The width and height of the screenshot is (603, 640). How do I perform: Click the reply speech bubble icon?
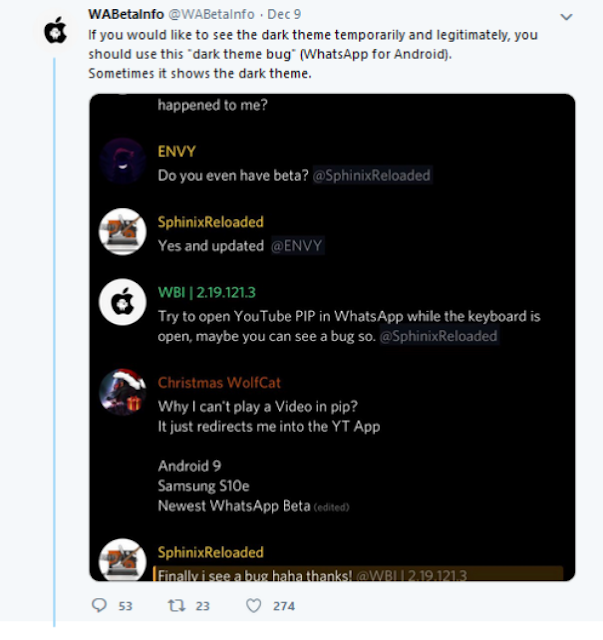[x=99, y=605]
